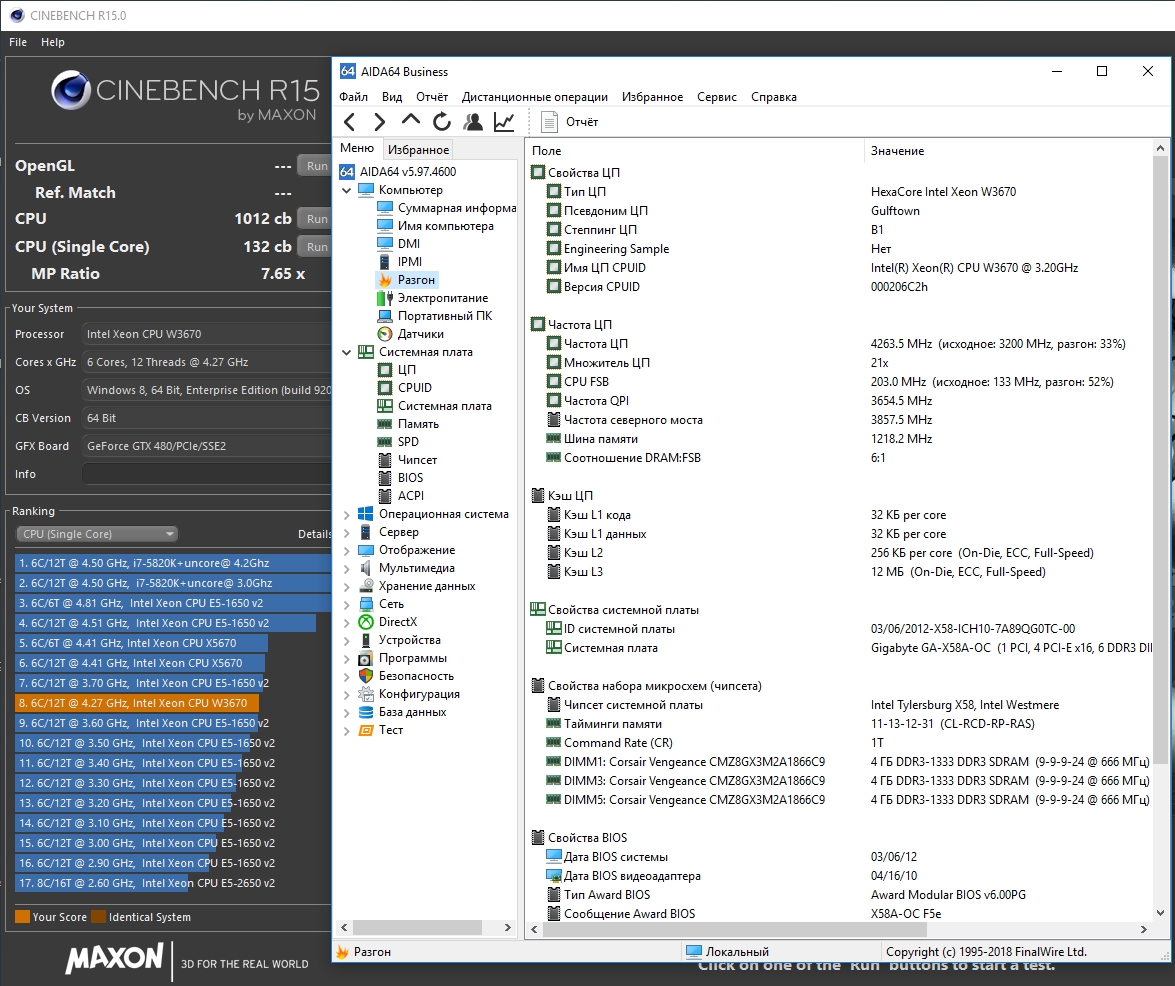Click the Cinebench Info input field

(x=206, y=474)
